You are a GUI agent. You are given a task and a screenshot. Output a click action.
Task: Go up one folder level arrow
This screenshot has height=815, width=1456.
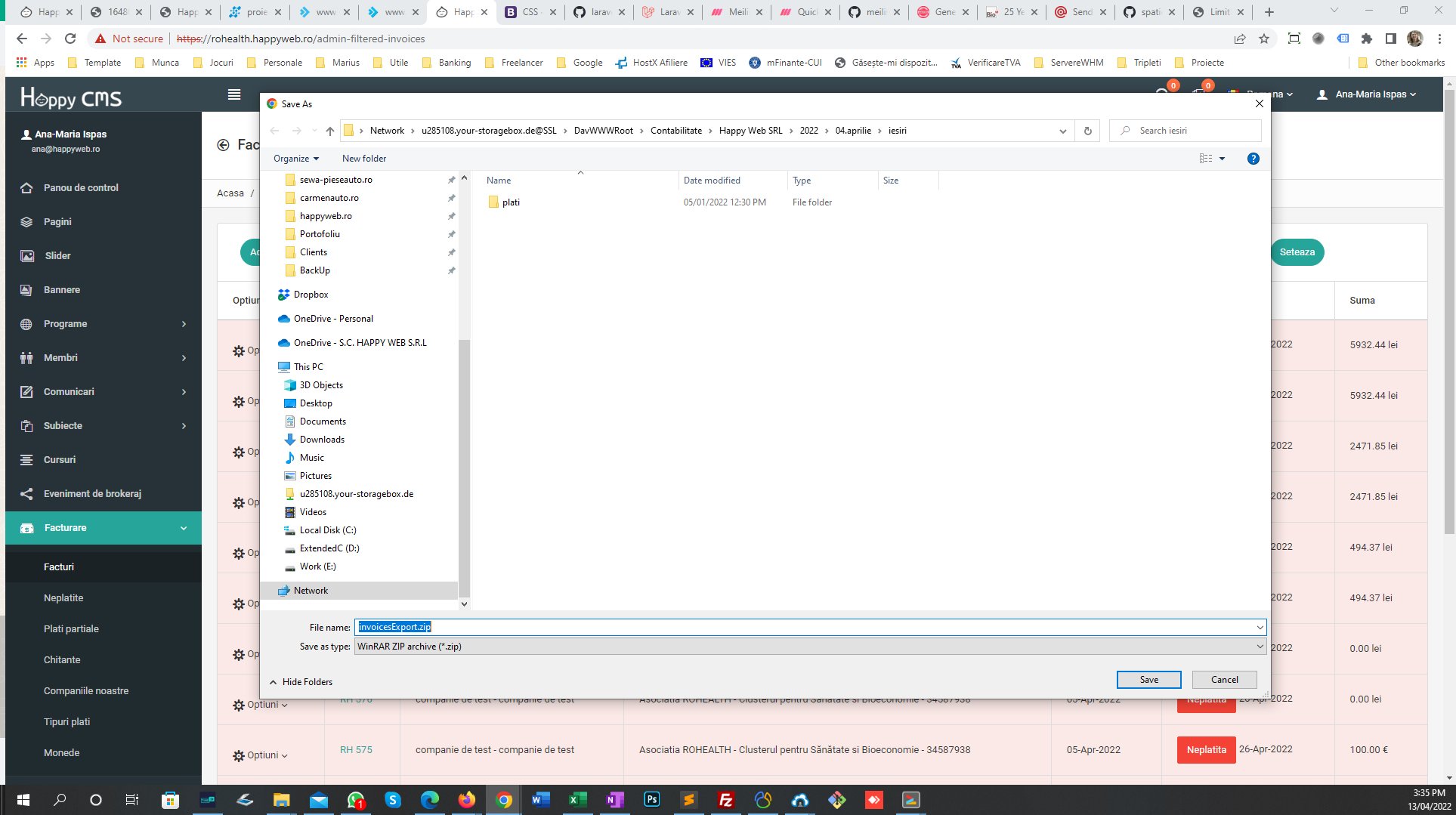pyautogui.click(x=330, y=131)
